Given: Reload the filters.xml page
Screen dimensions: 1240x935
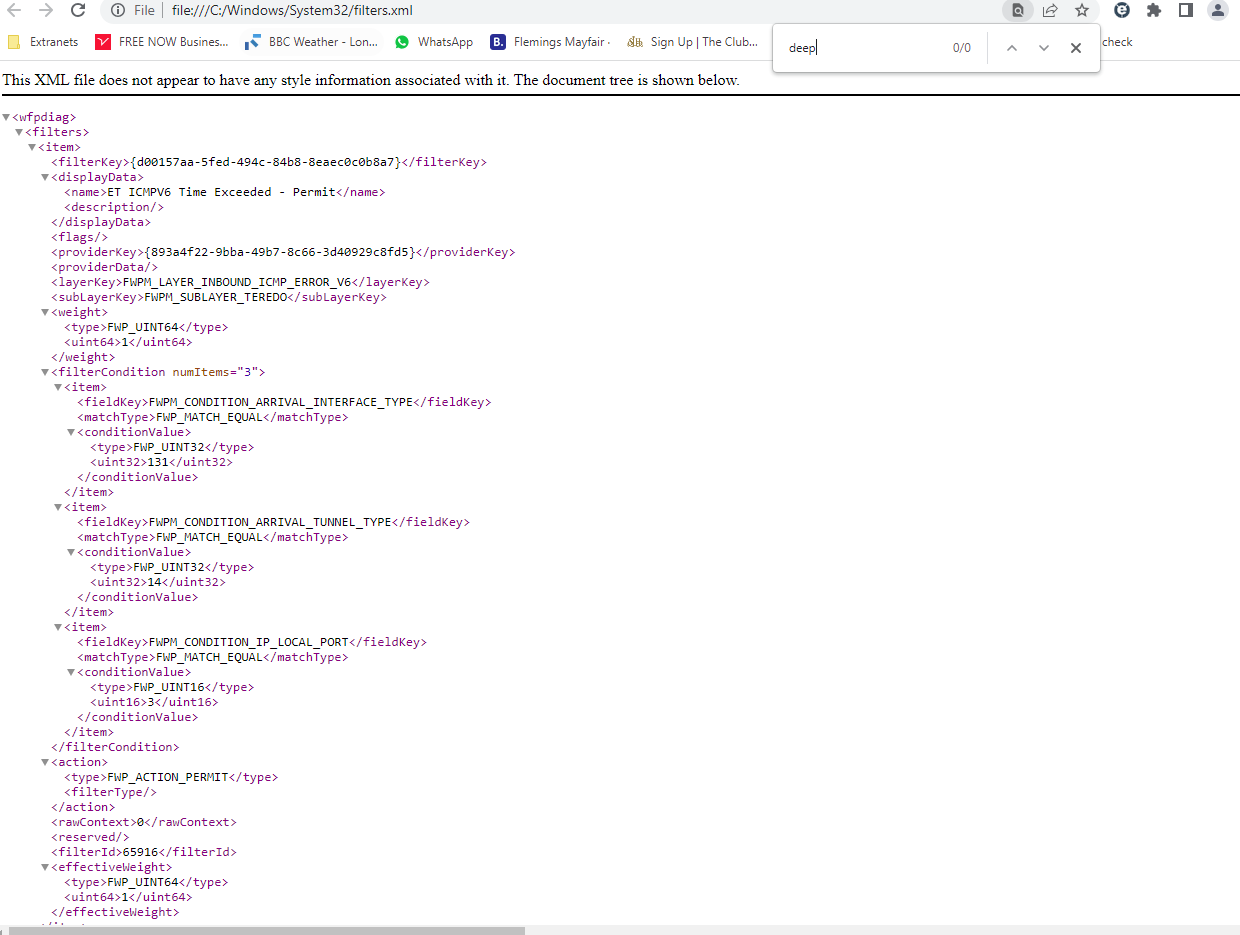Looking at the screenshot, I should click(x=78, y=11).
